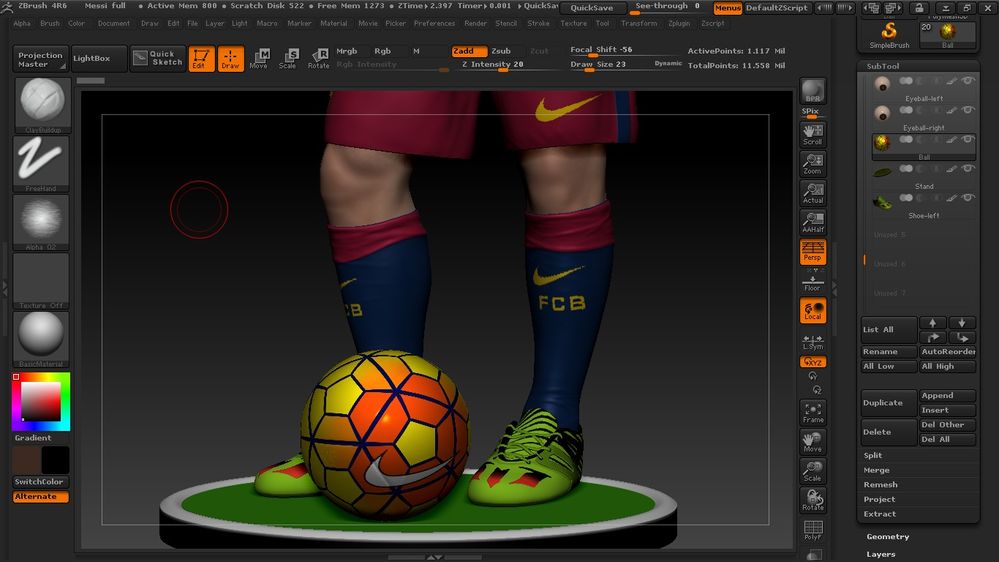Image resolution: width=999 pixels, height=562 pixels.
Task: Open the Alpha menu
Action: pyautogui.click(x=22, y=23)
